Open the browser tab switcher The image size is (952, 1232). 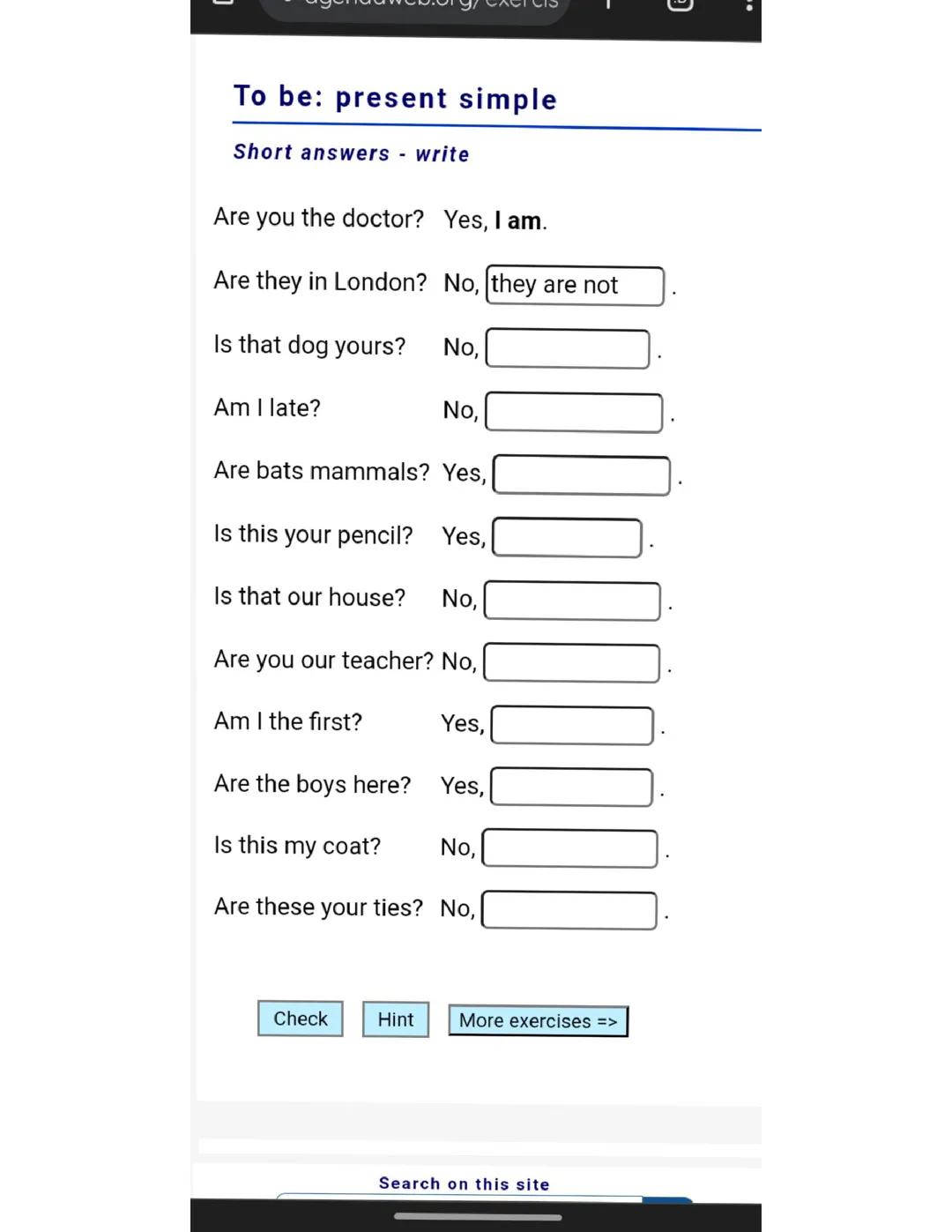point(680,4)
